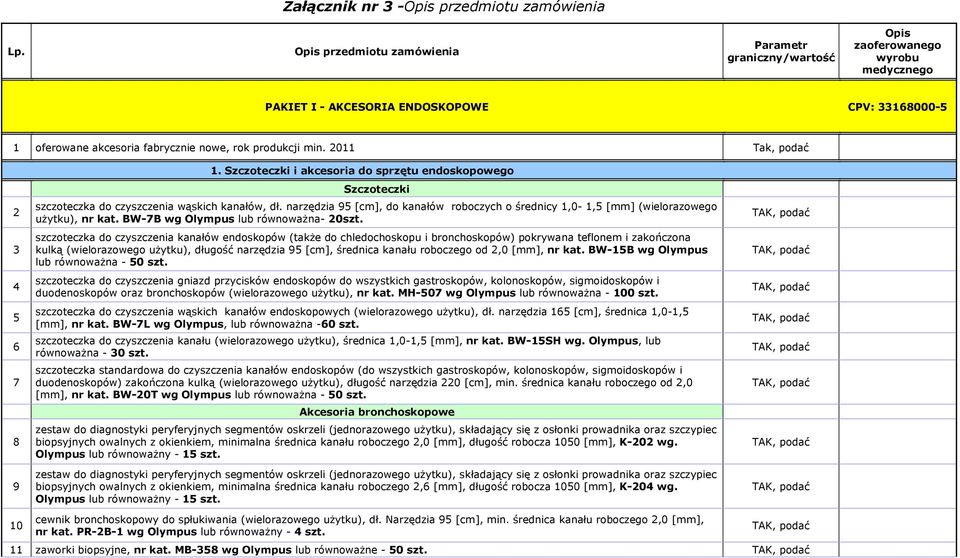Click empty offered-product cell in row 8

tap(897, 442)
